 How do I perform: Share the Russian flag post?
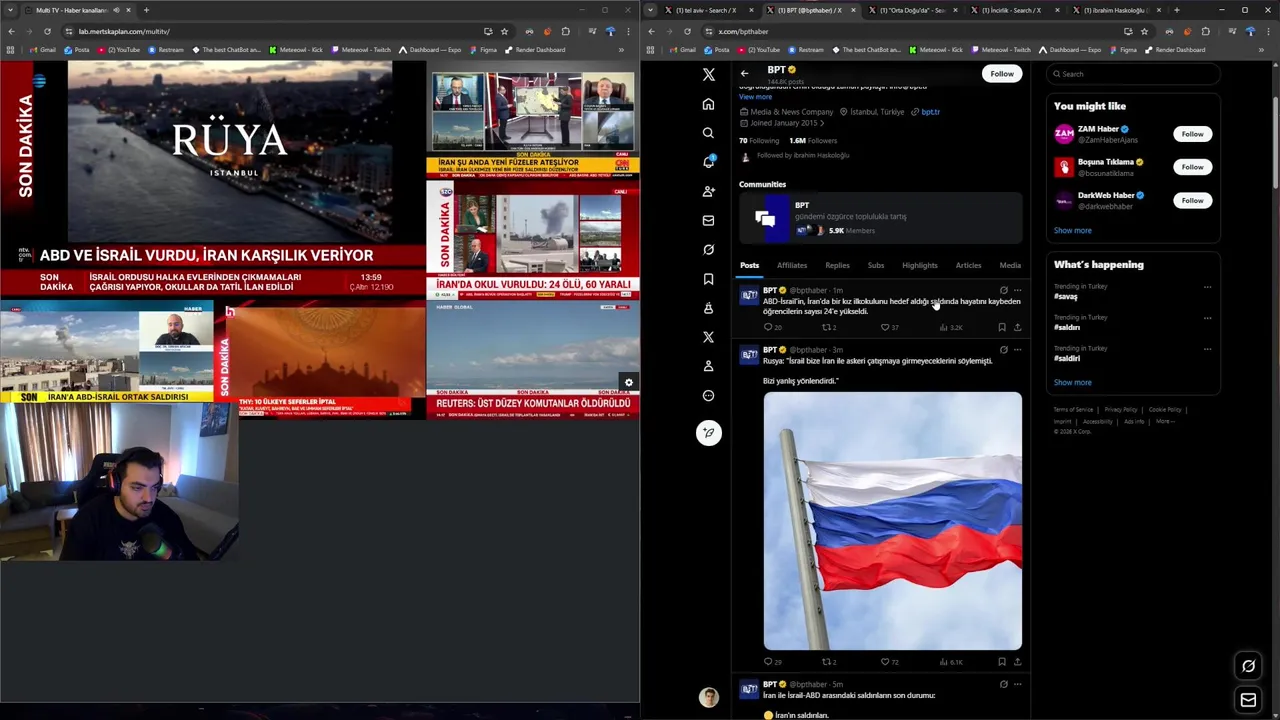coord(1017,661)
